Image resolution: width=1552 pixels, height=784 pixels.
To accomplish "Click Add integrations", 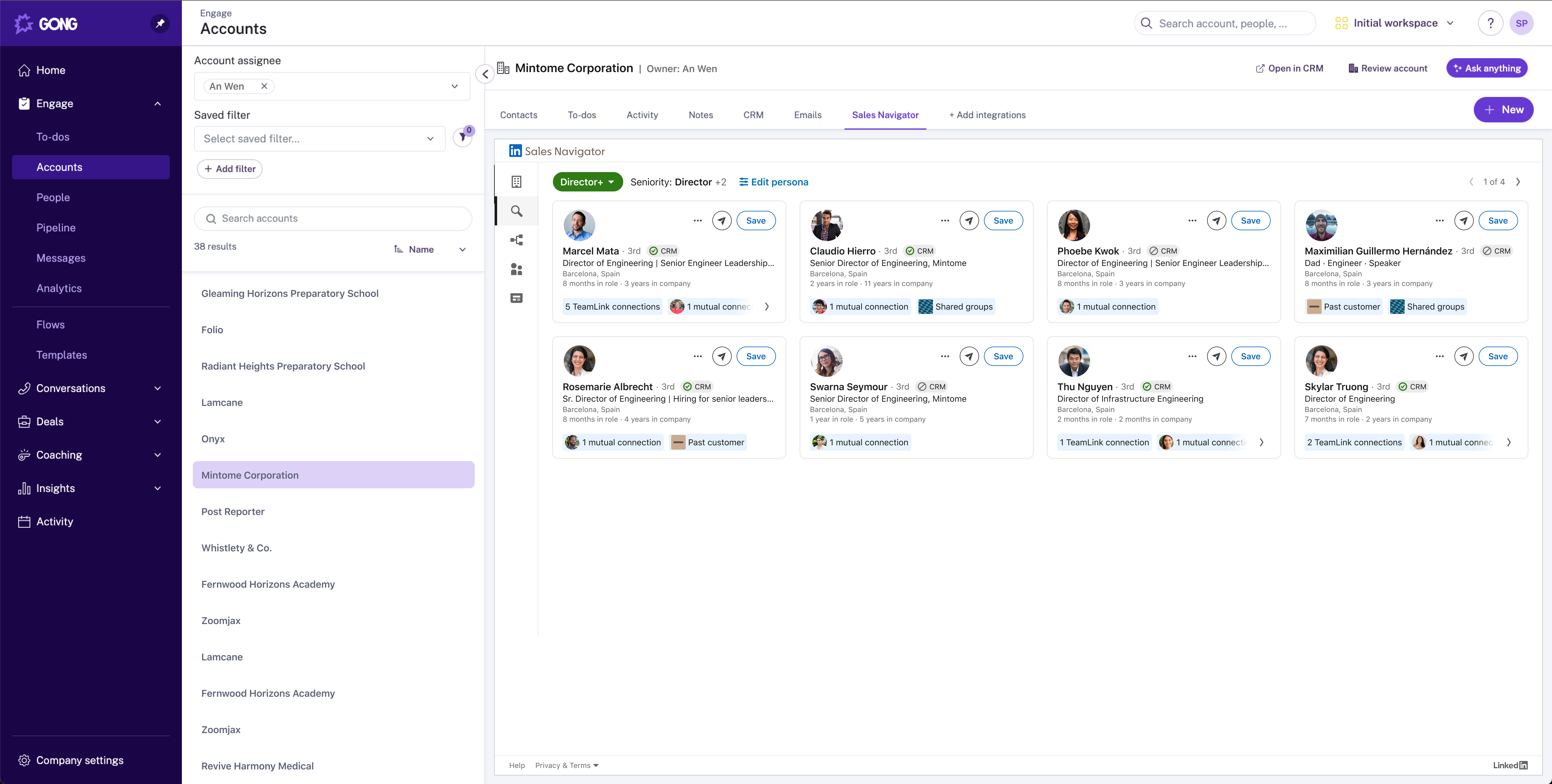I will (987, 115).
